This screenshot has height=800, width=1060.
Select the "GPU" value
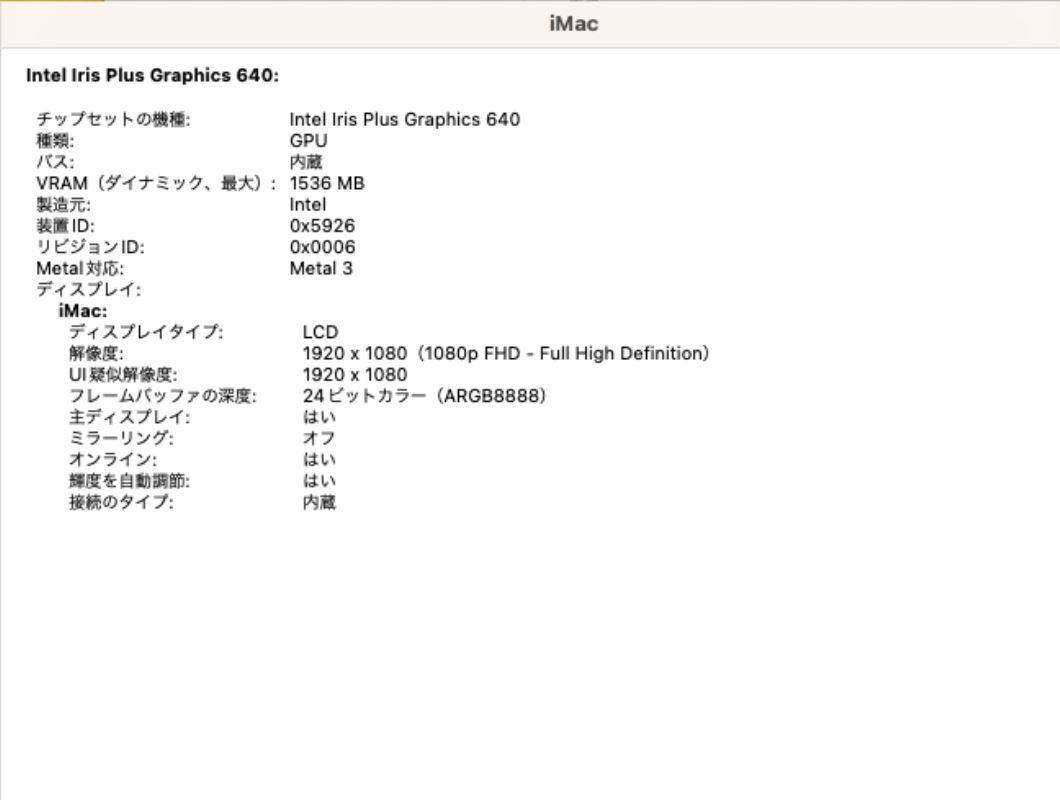[308, 141]
